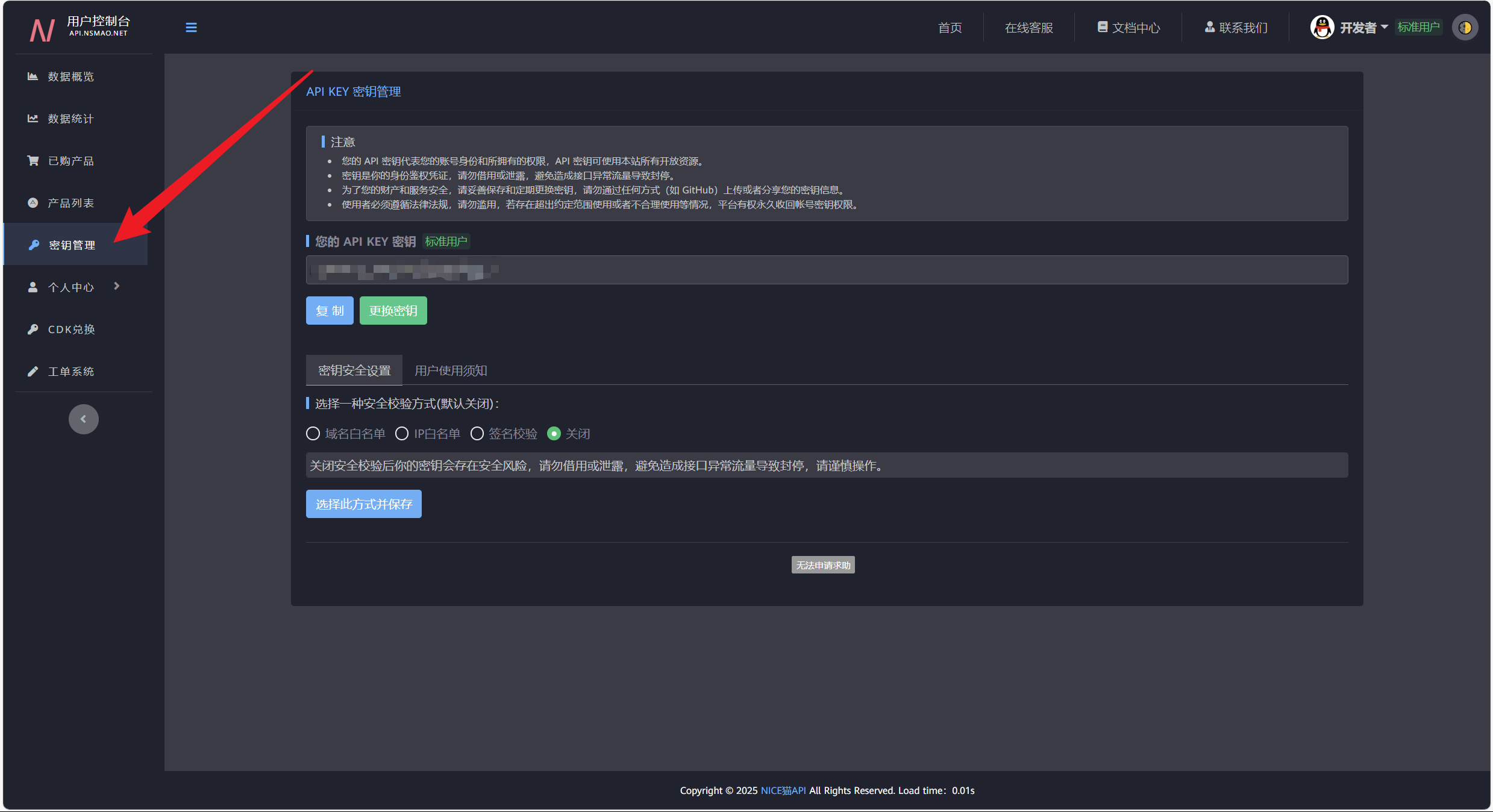The image size is (1493, 812).
Task: Click the QQ penguin avatar icon
Action: (1321, 28)
